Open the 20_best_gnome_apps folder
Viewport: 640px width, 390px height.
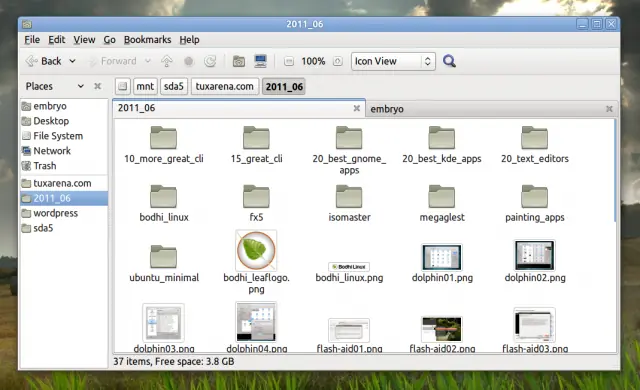tap(349, 150)
